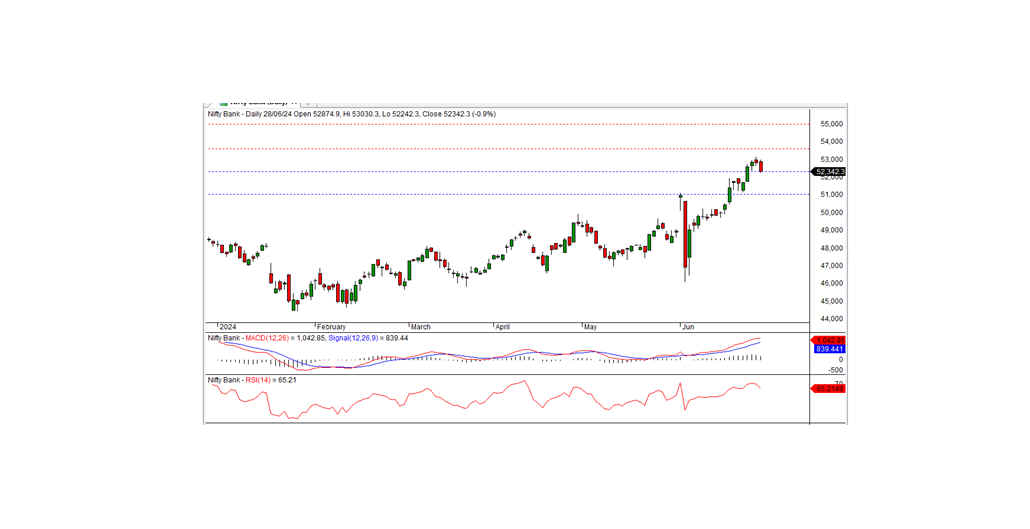Click the Nifty Bank Daily OHLC header text

(351, 114)
